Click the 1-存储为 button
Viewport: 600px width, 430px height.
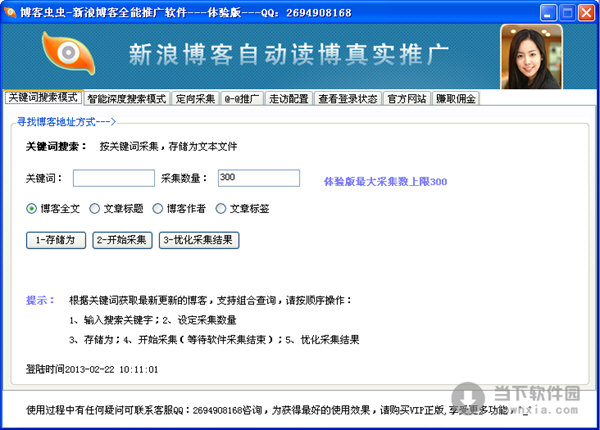(x=56, y=240)
